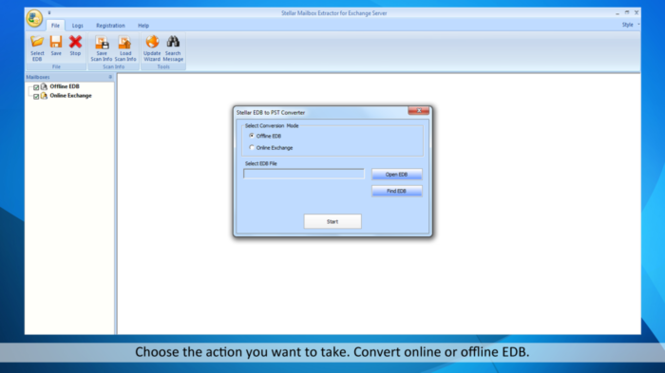665x373 pixels.
Task: Open the quick access toolbar dropdown arrow
Action: click(x=49, y=13)
